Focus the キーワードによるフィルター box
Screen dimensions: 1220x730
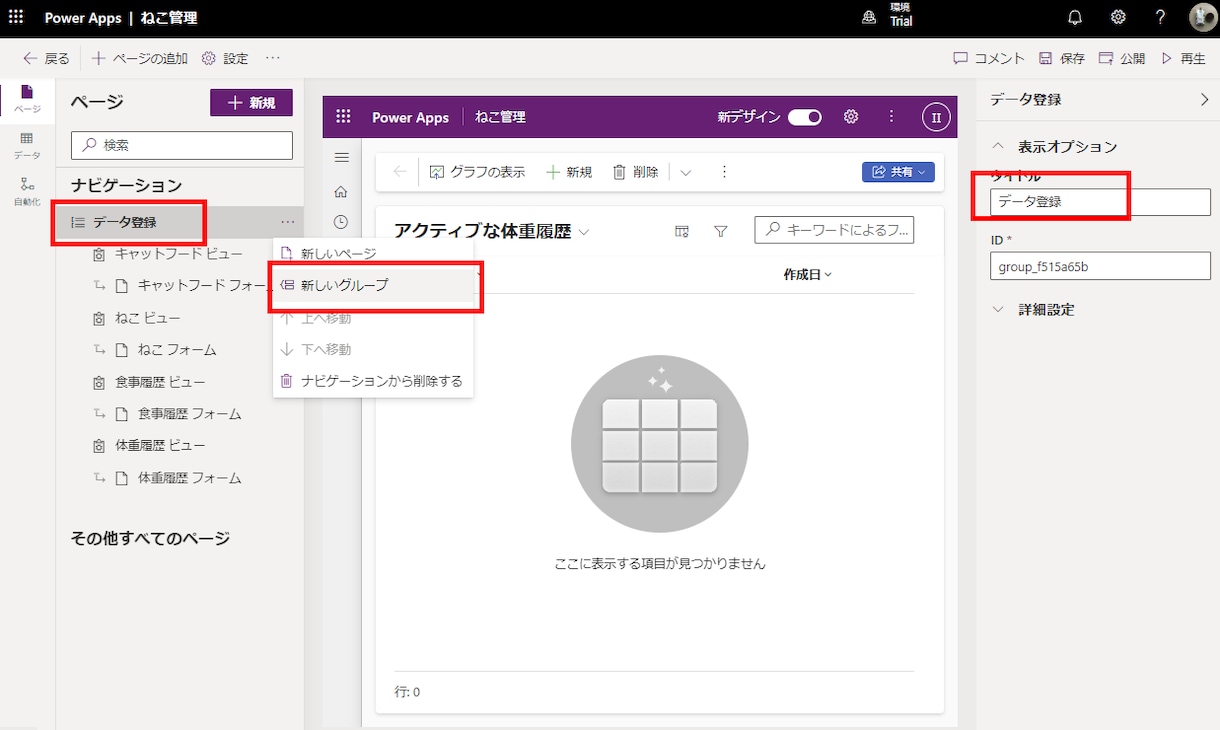[x=834, y=230]
